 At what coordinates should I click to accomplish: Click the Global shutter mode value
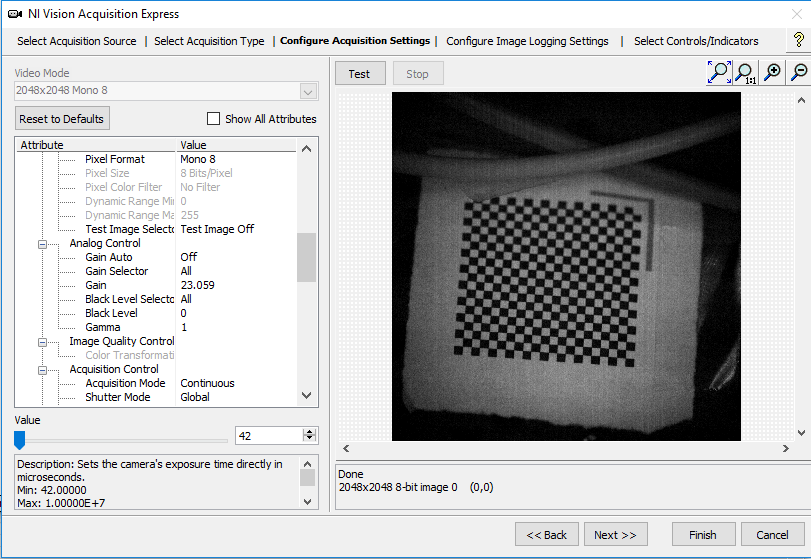pyautogui.click(x=195, y=397)
